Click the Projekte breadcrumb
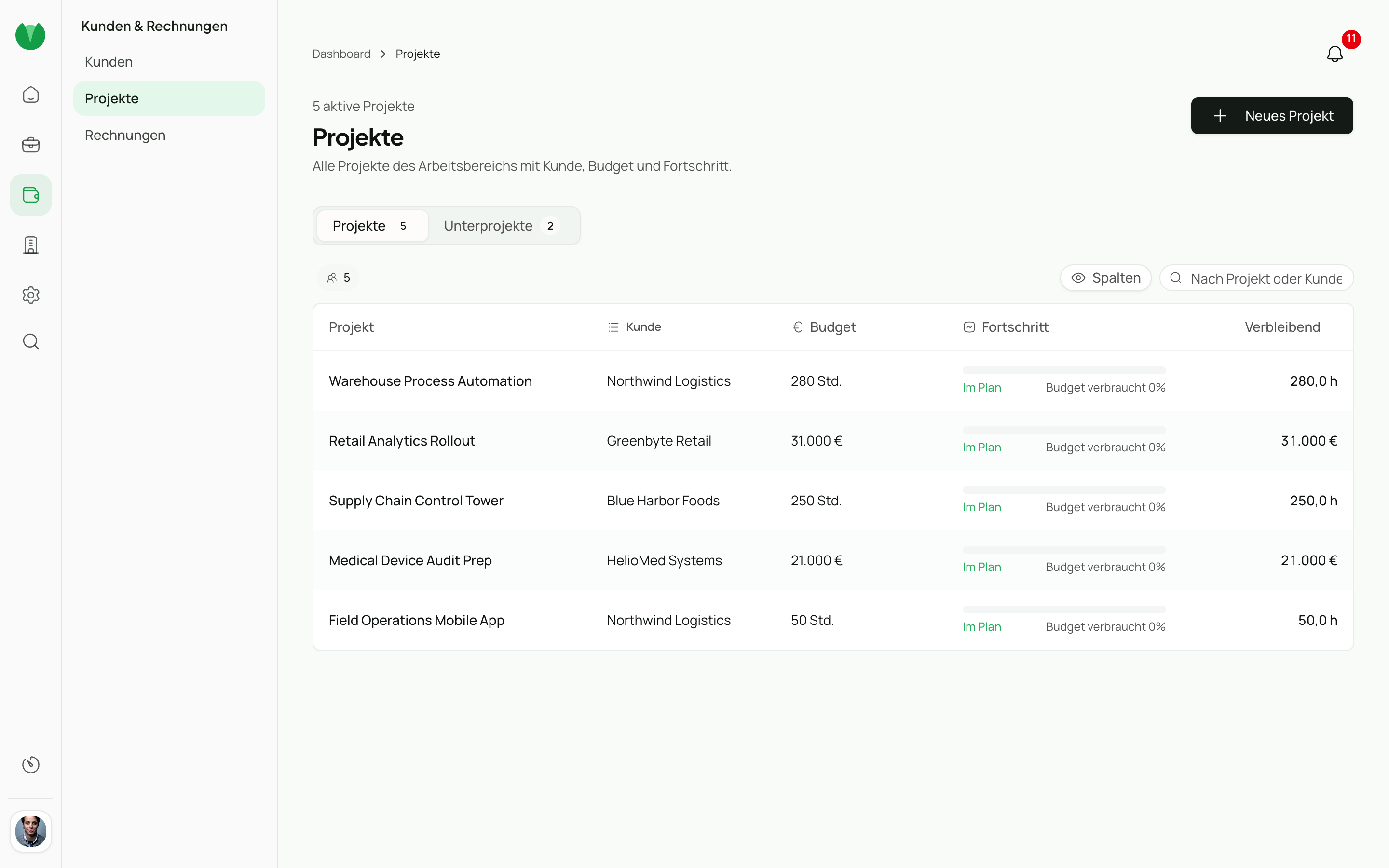The height and width of the screenshot is (868, 1389). 418,54
